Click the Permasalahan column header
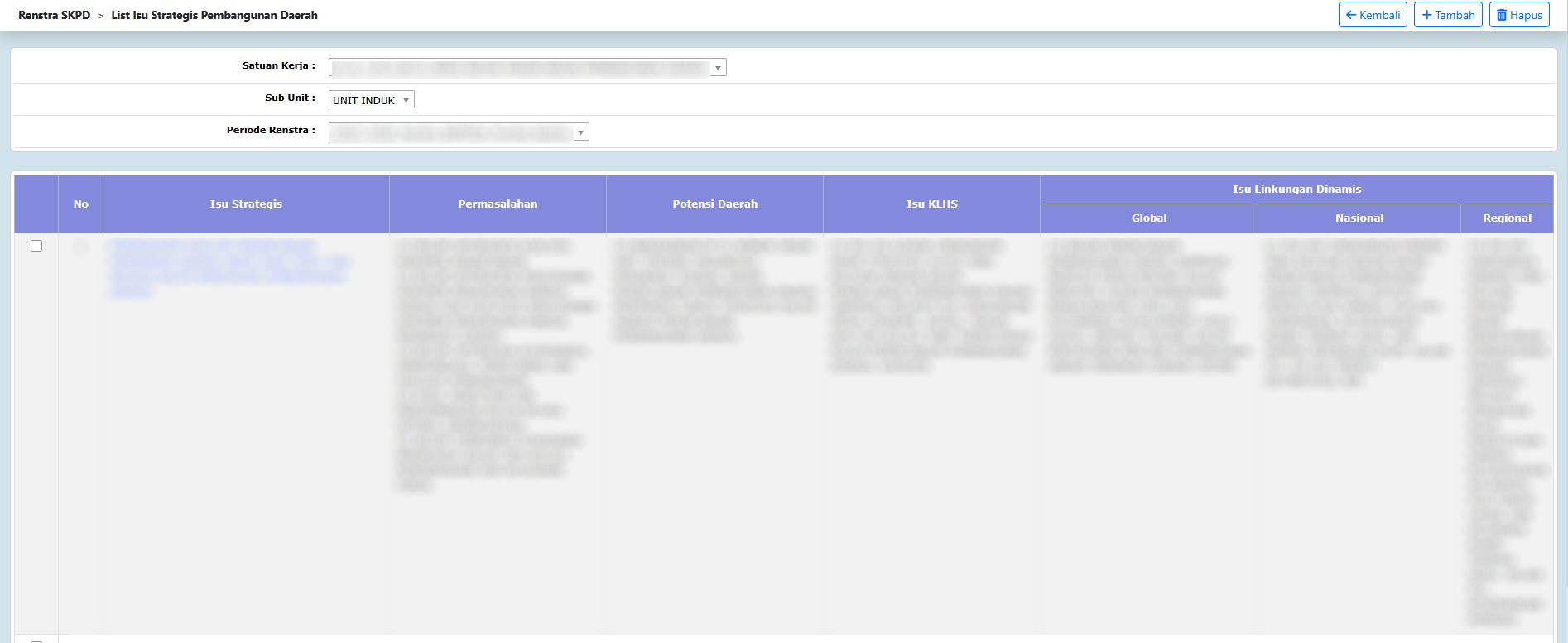 tap(498, 204)
